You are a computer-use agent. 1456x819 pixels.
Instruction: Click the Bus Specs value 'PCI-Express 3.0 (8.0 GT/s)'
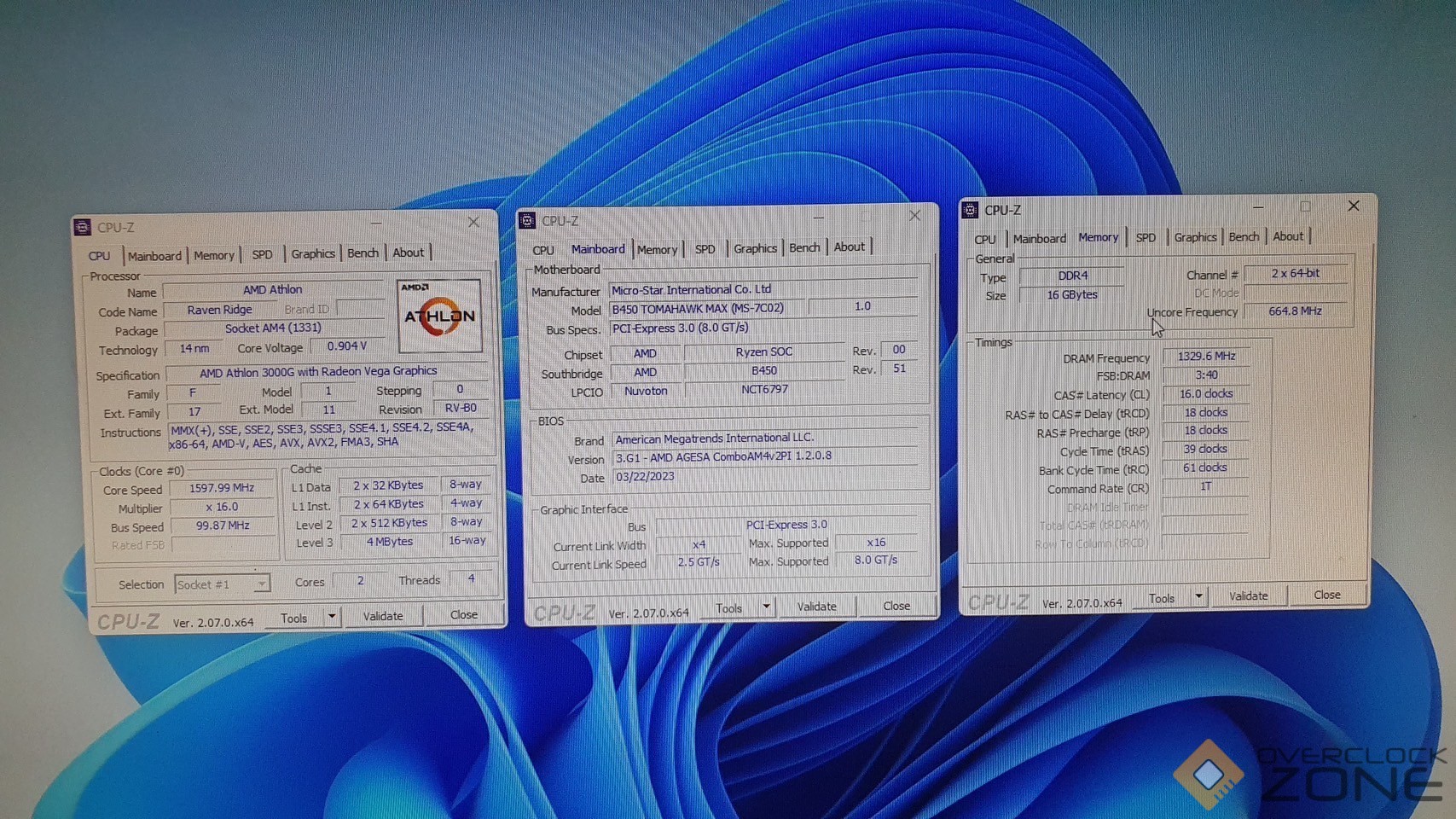[763, 328]
